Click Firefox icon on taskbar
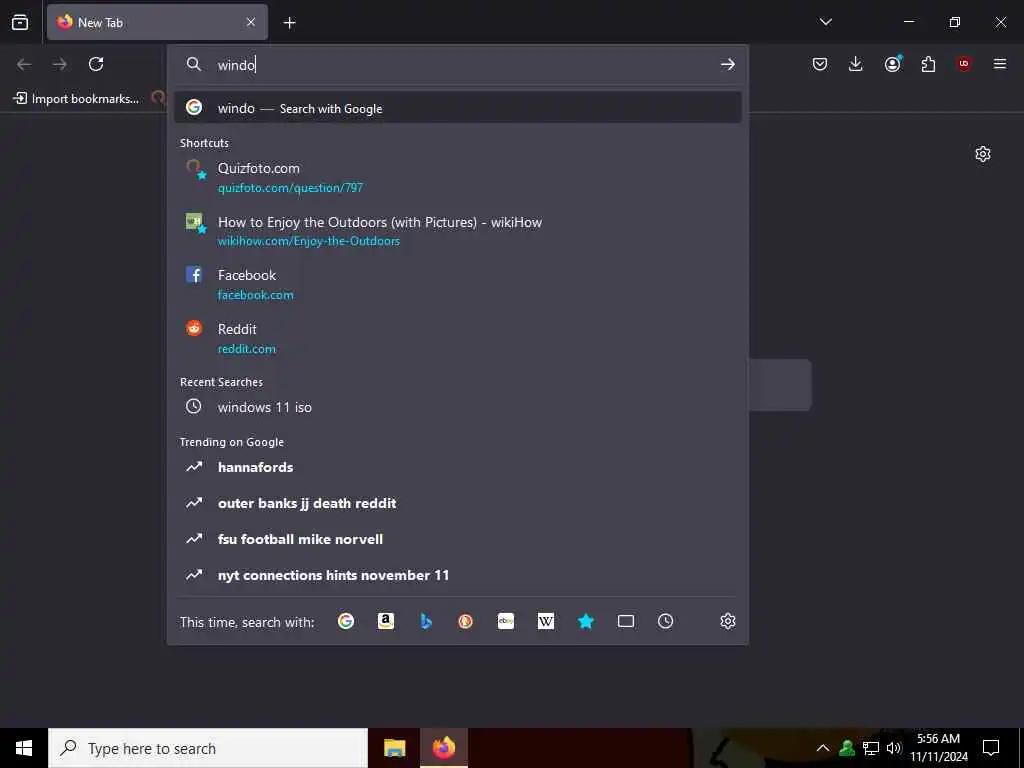The image size is (1024, 768). click(x=443, y=748)
